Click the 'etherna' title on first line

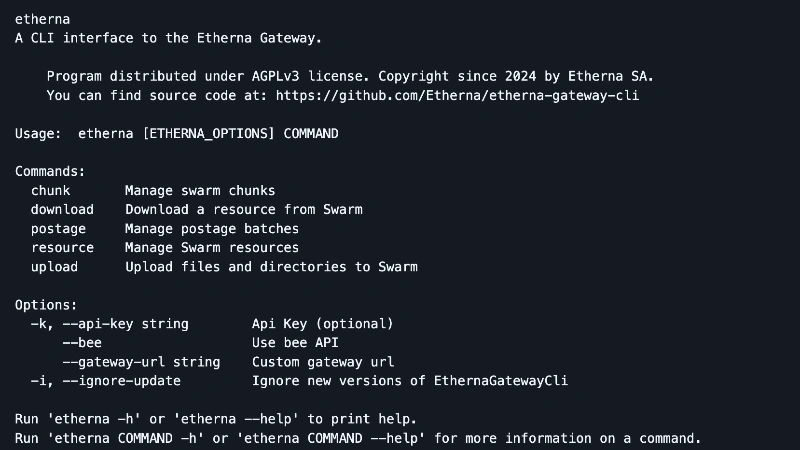42,19
